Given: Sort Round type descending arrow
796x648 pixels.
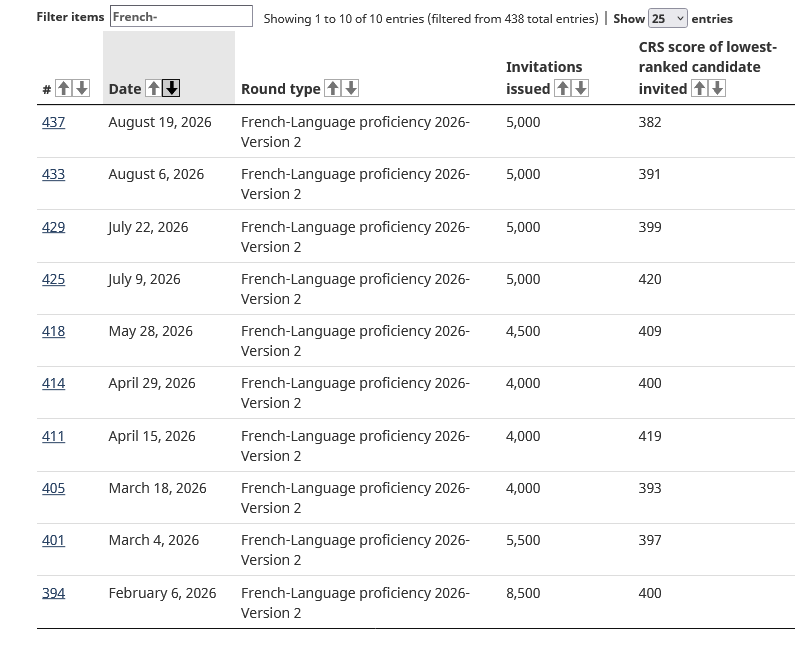Looking at the screenshot, I should click(x=351, y=88).
